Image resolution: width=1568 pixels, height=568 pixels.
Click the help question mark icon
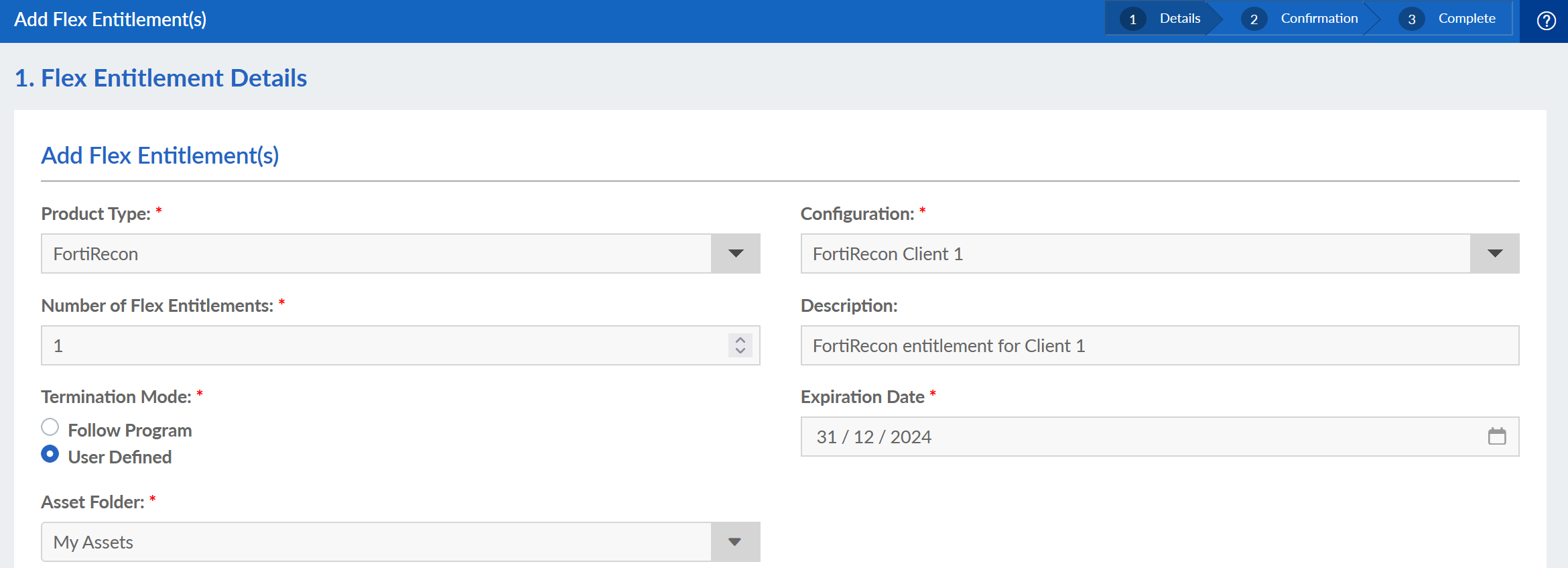coord(1546,21)
